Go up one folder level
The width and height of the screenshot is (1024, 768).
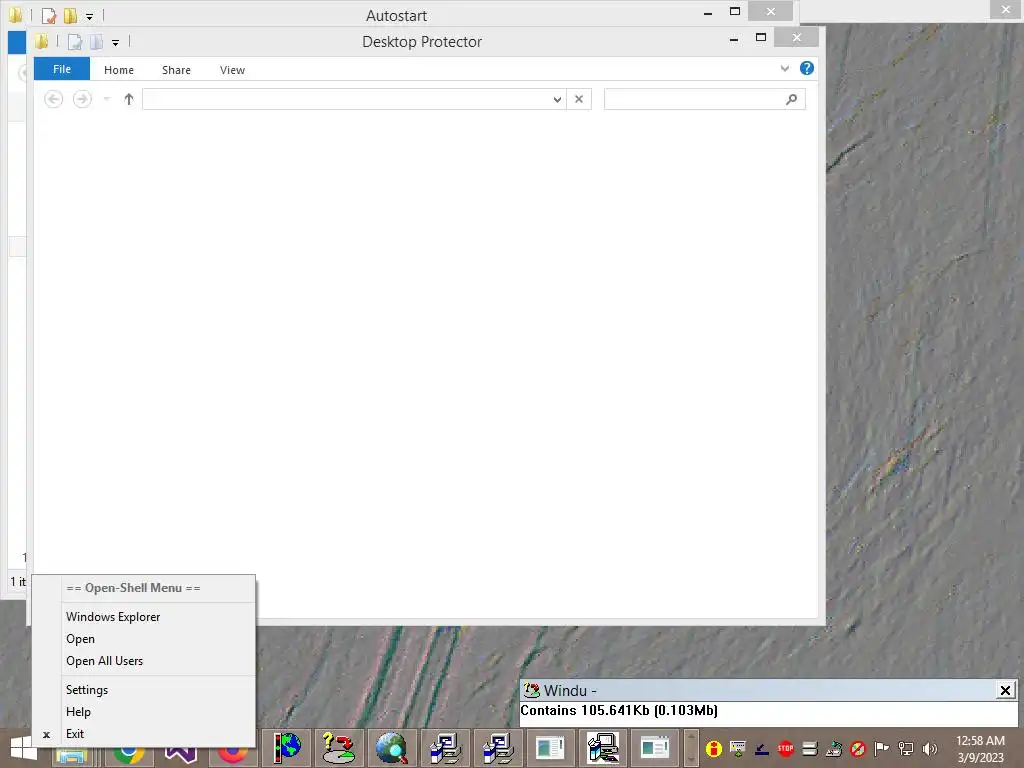pyautogui.click(x=129, y=99)
